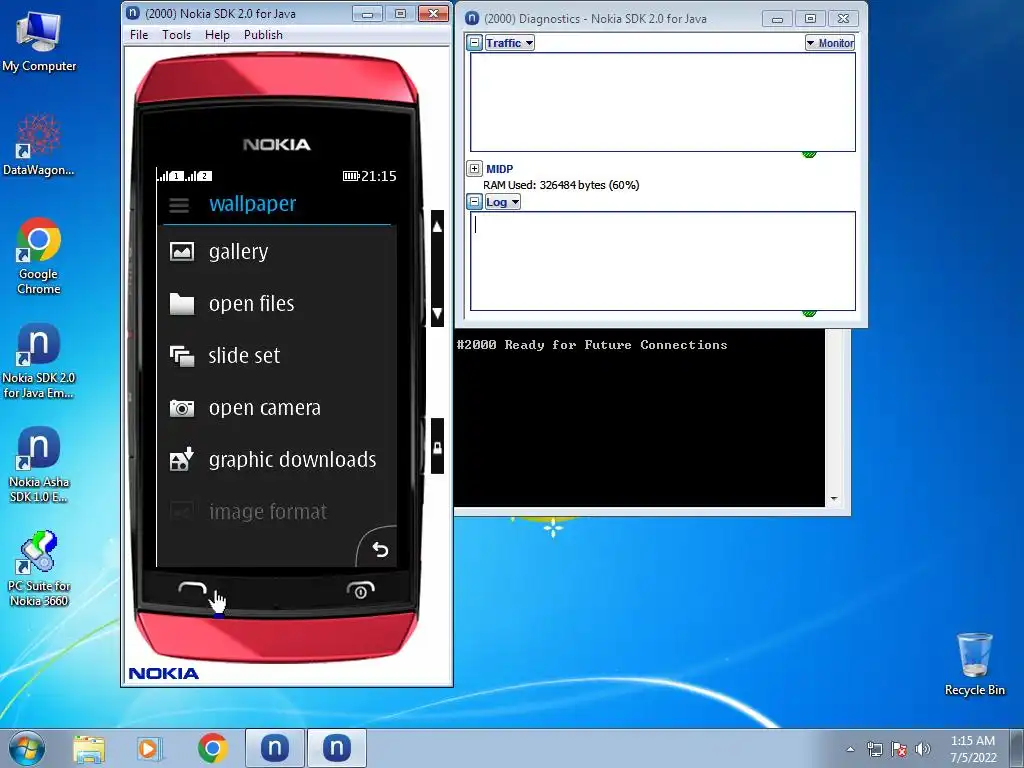Screen dimensions: 1024x768
Task: Collapse the Log section
Action: click(x=475, y=202)
